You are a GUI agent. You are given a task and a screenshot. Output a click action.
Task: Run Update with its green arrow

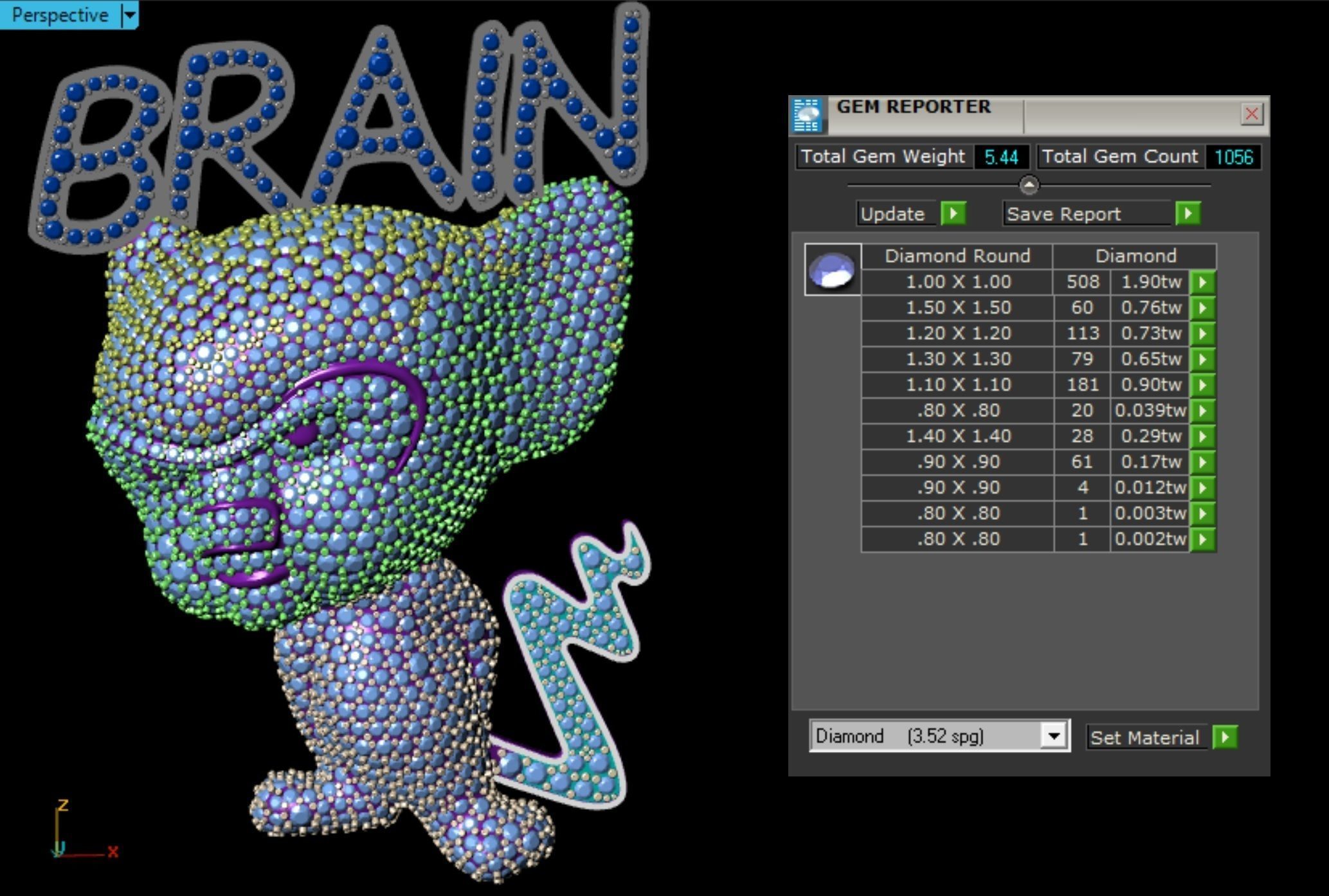(x=954, y=213)
